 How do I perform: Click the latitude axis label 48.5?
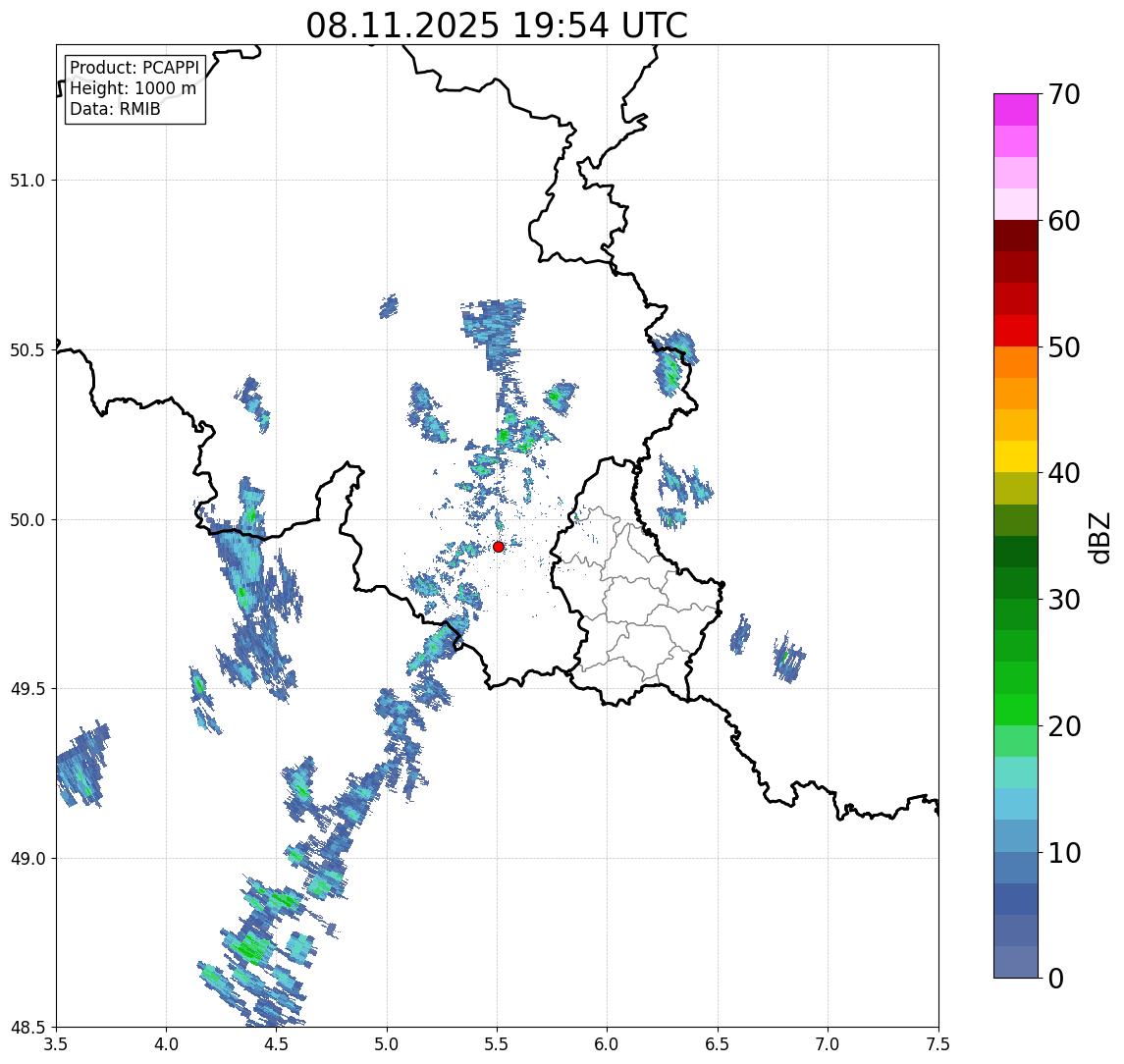point(27,1028)
